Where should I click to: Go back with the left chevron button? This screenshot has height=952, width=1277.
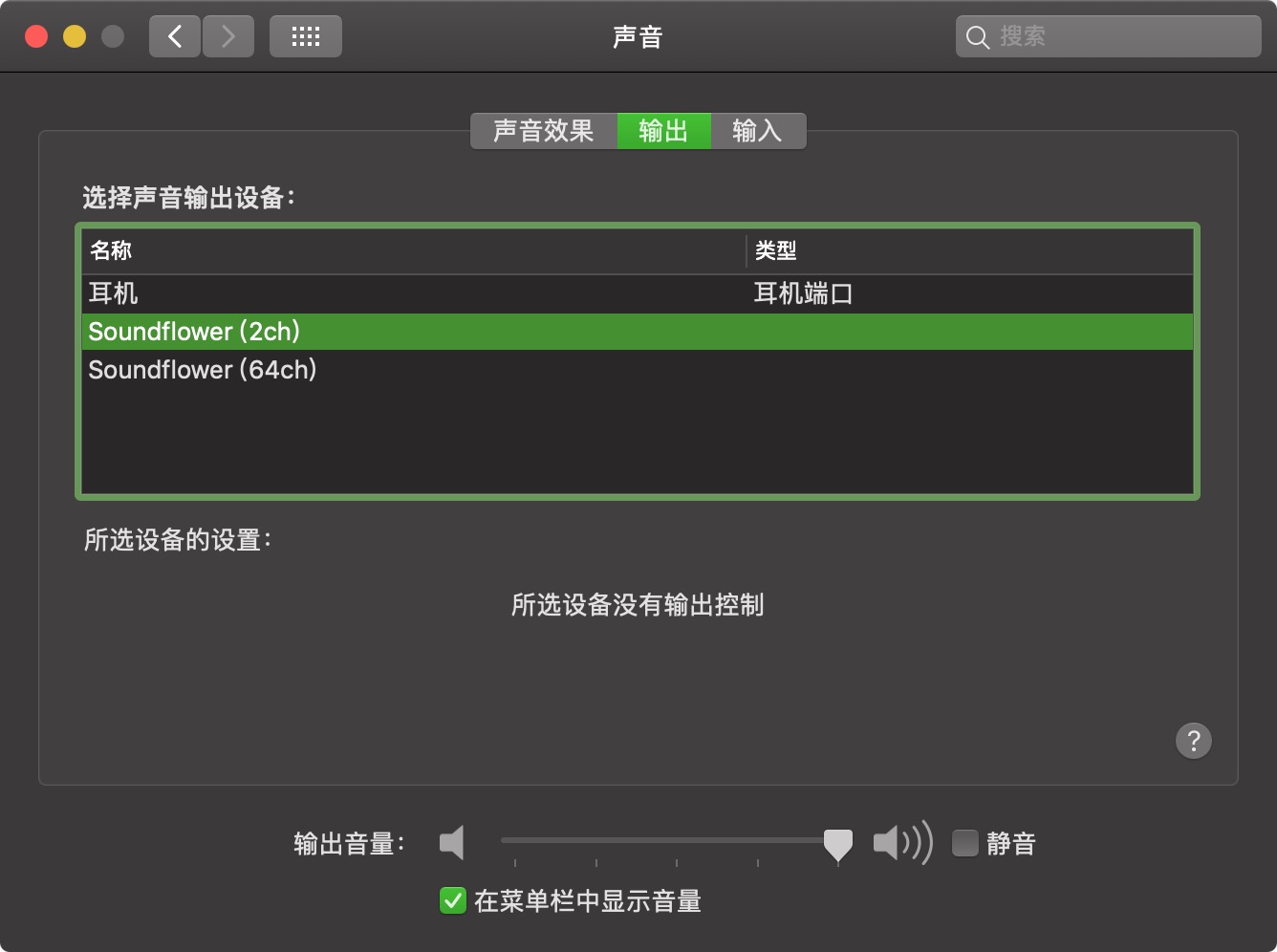pyautogui.click(x=175, y=36)
